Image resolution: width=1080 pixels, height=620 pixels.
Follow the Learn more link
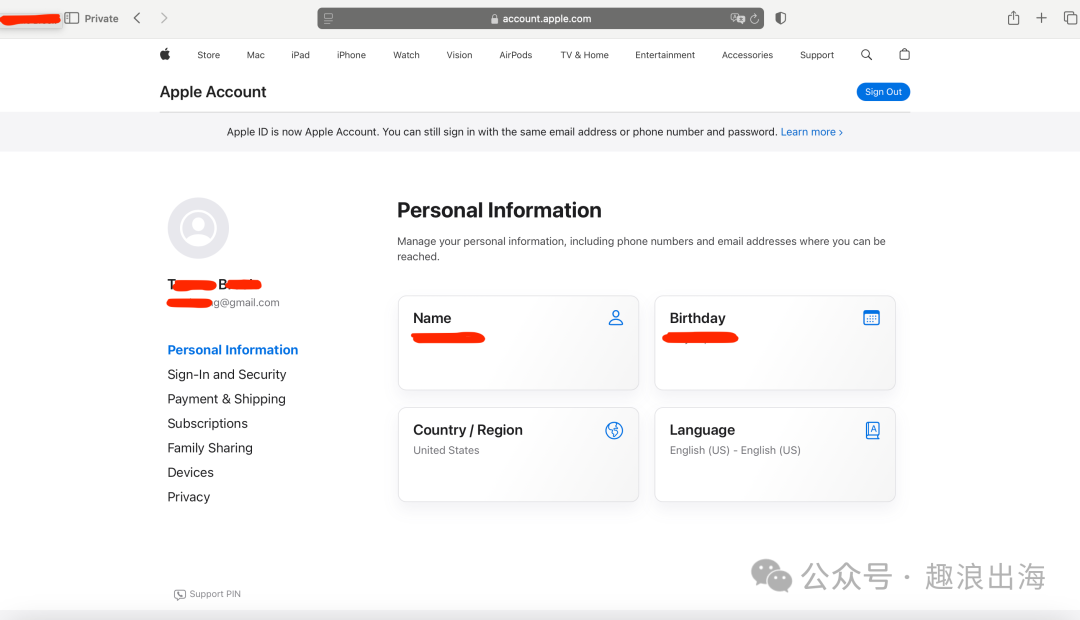pyautogui.click(x=811, y=132)
